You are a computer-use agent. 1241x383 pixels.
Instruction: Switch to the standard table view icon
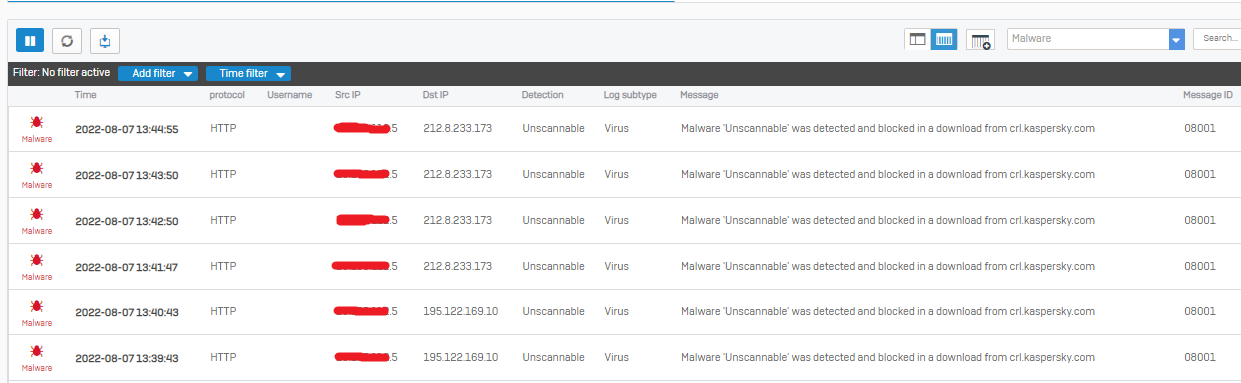[x=917, y=39]
